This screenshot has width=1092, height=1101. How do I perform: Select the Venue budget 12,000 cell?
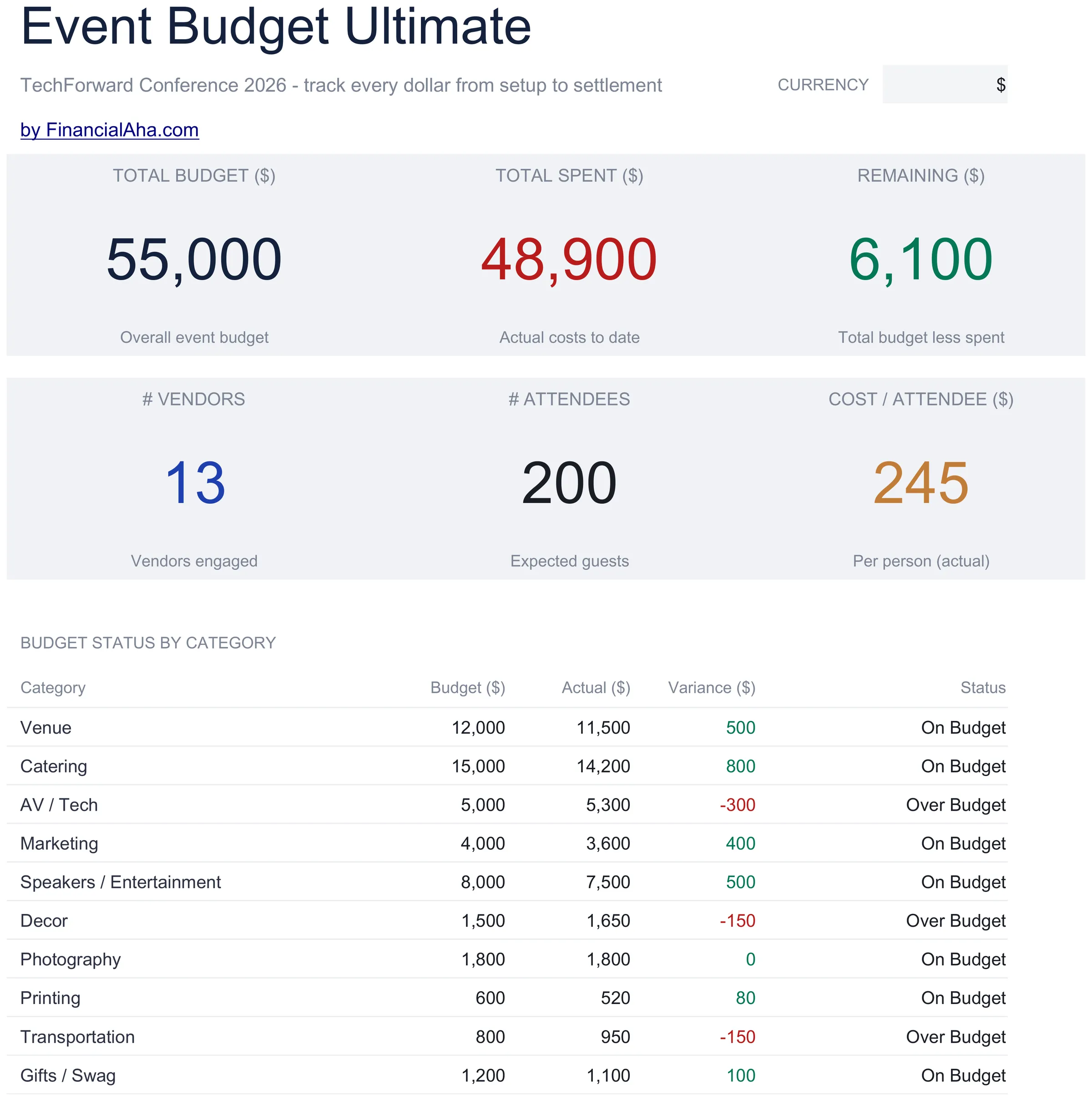(478, 728)
